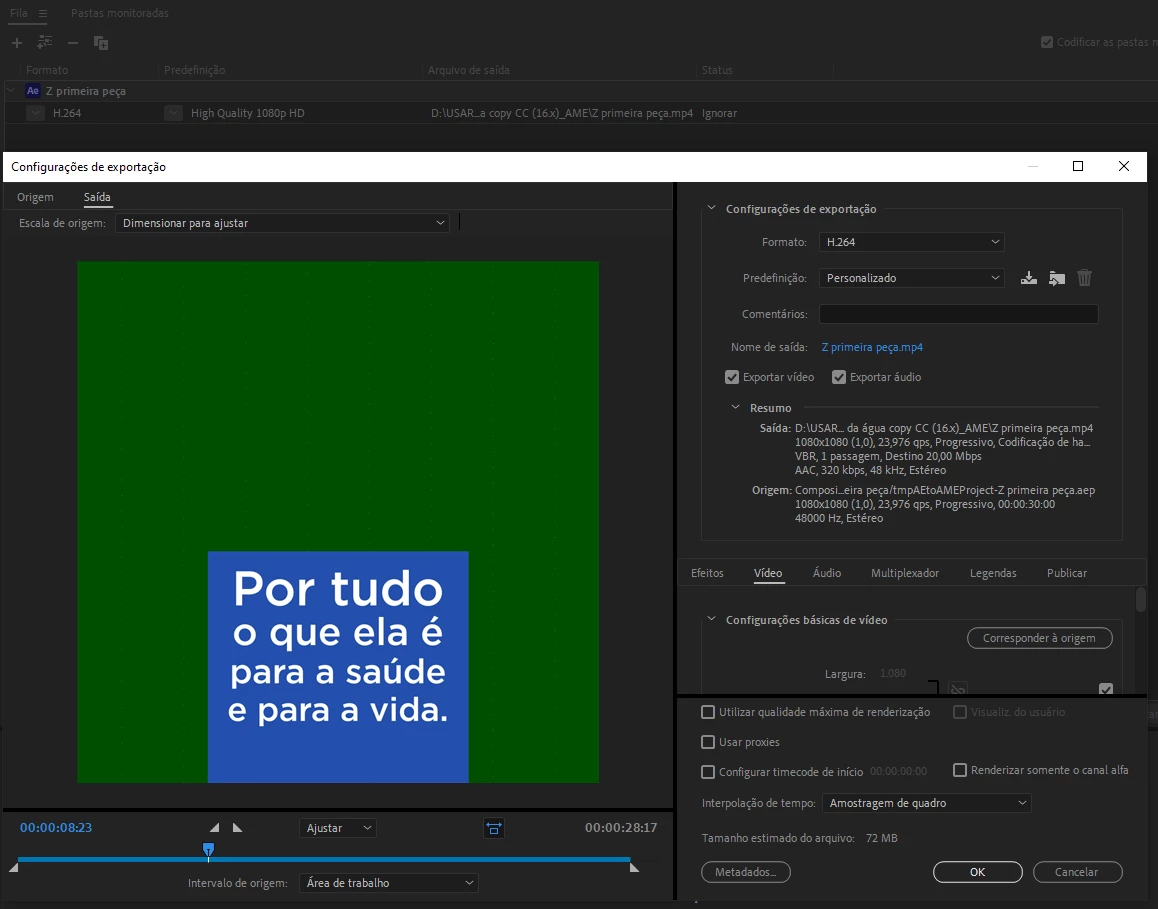Switch to the Origem tab

tap(35, 197)
